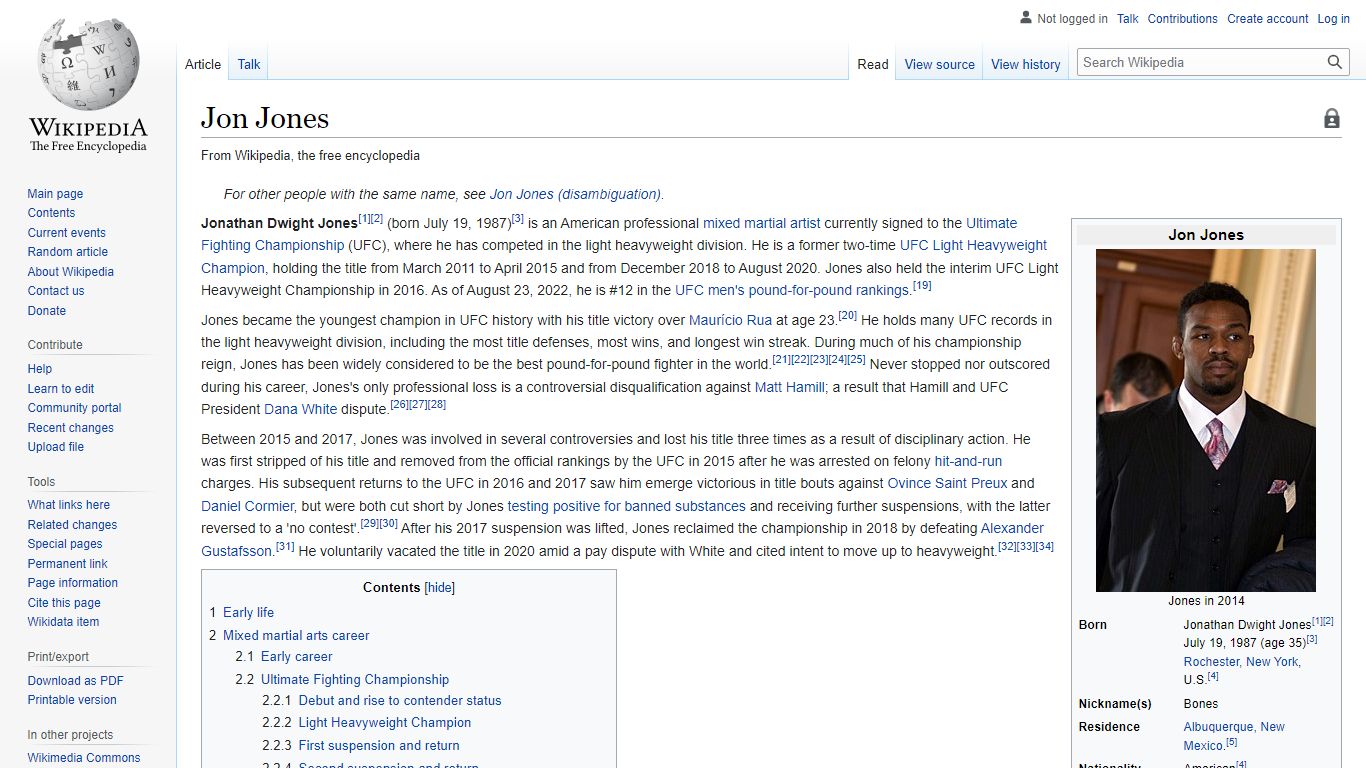This screenshot has height=768, width=1366.
Task: Open Learn to edit link
Action: pyautogui.click(x=61, y=389)
